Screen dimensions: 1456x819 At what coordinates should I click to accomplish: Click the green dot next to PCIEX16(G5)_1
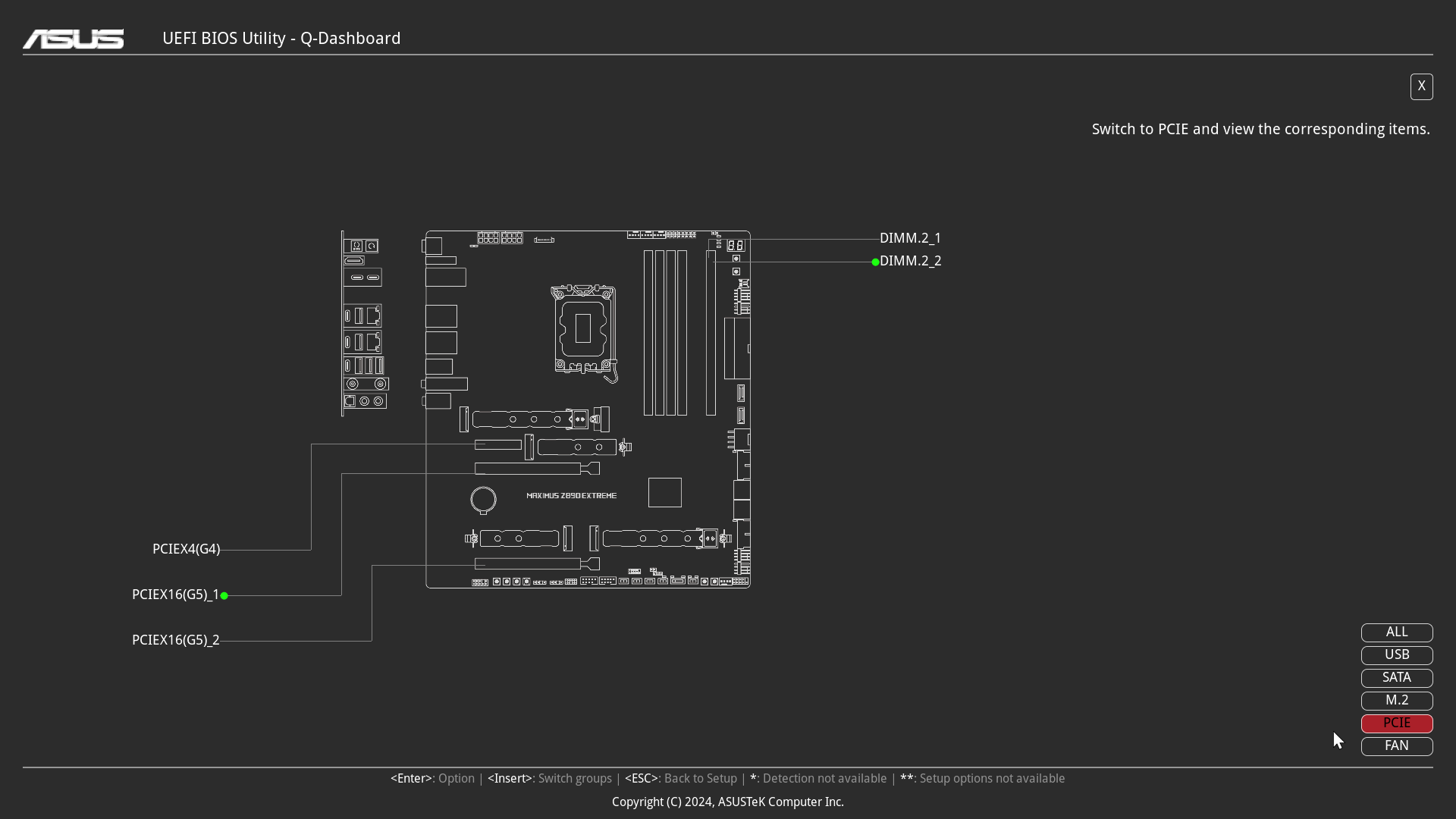224,596
